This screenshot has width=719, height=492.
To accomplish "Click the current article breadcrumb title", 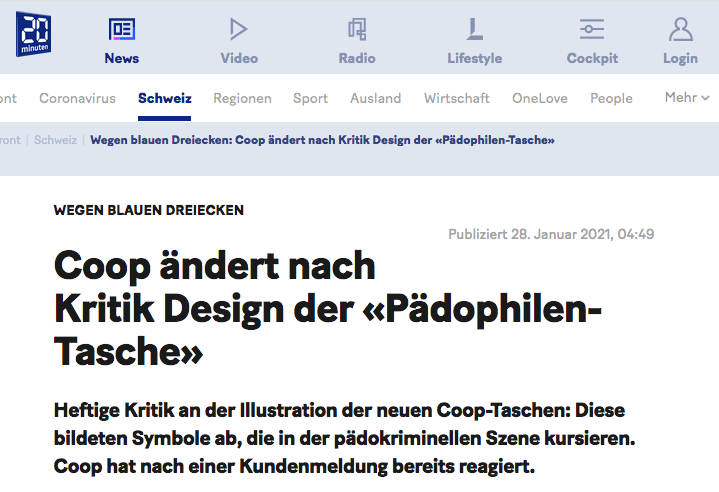I will click(x=322, y=140).
